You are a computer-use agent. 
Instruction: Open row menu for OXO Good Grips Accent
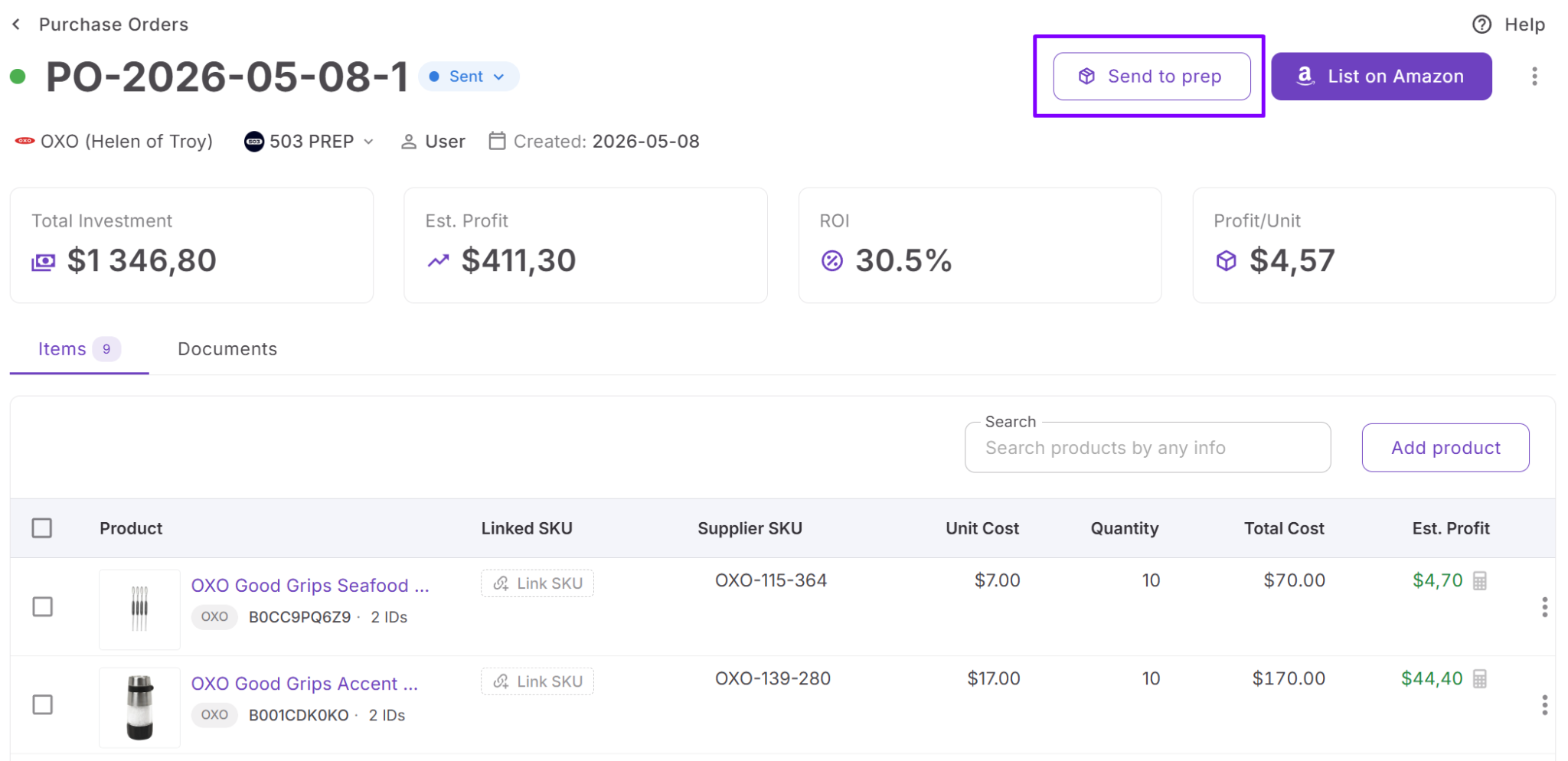tap(1545, 705)
